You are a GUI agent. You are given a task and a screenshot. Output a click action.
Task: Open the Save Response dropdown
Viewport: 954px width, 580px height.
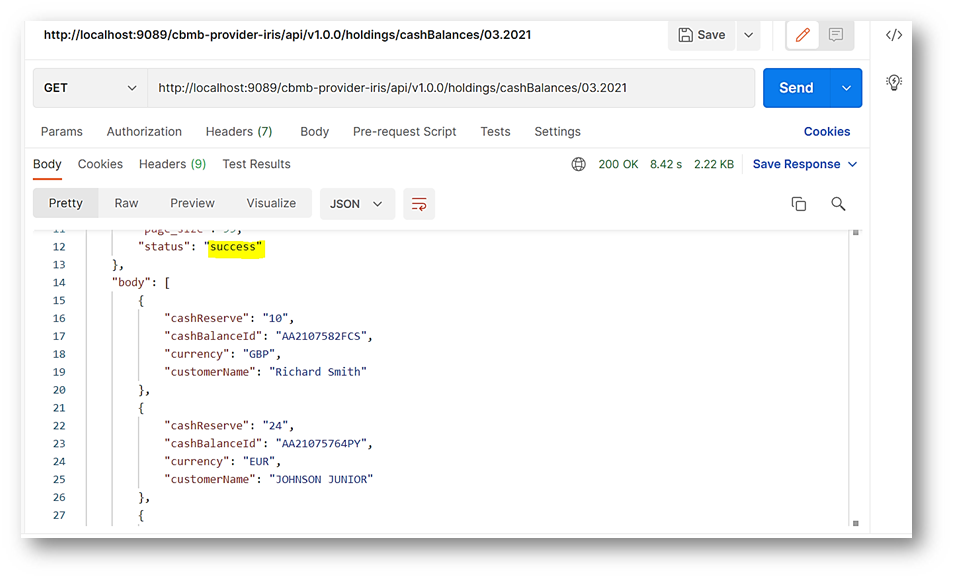pyautogui.click(x=805, y=164)
